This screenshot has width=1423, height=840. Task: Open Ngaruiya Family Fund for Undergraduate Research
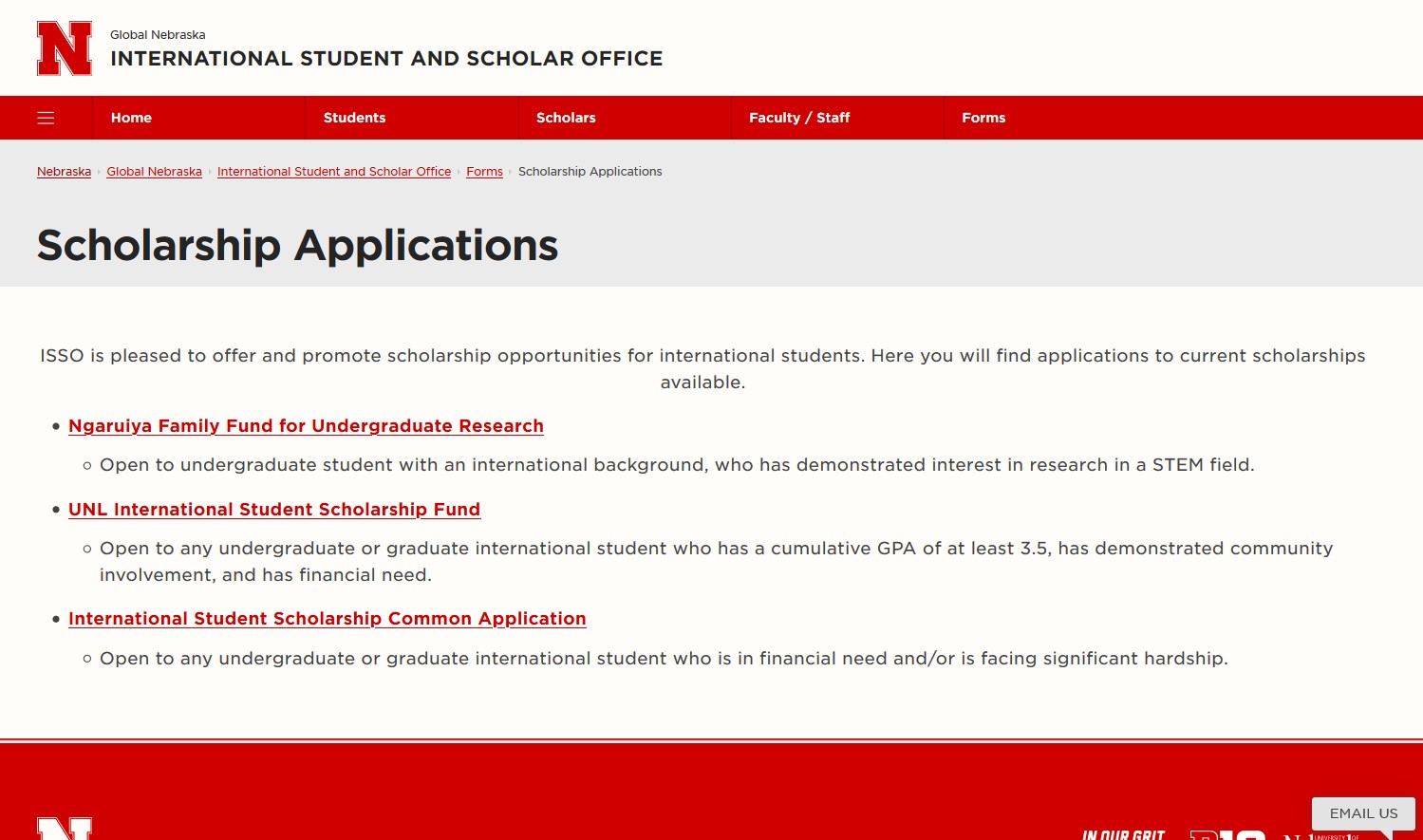306,426
